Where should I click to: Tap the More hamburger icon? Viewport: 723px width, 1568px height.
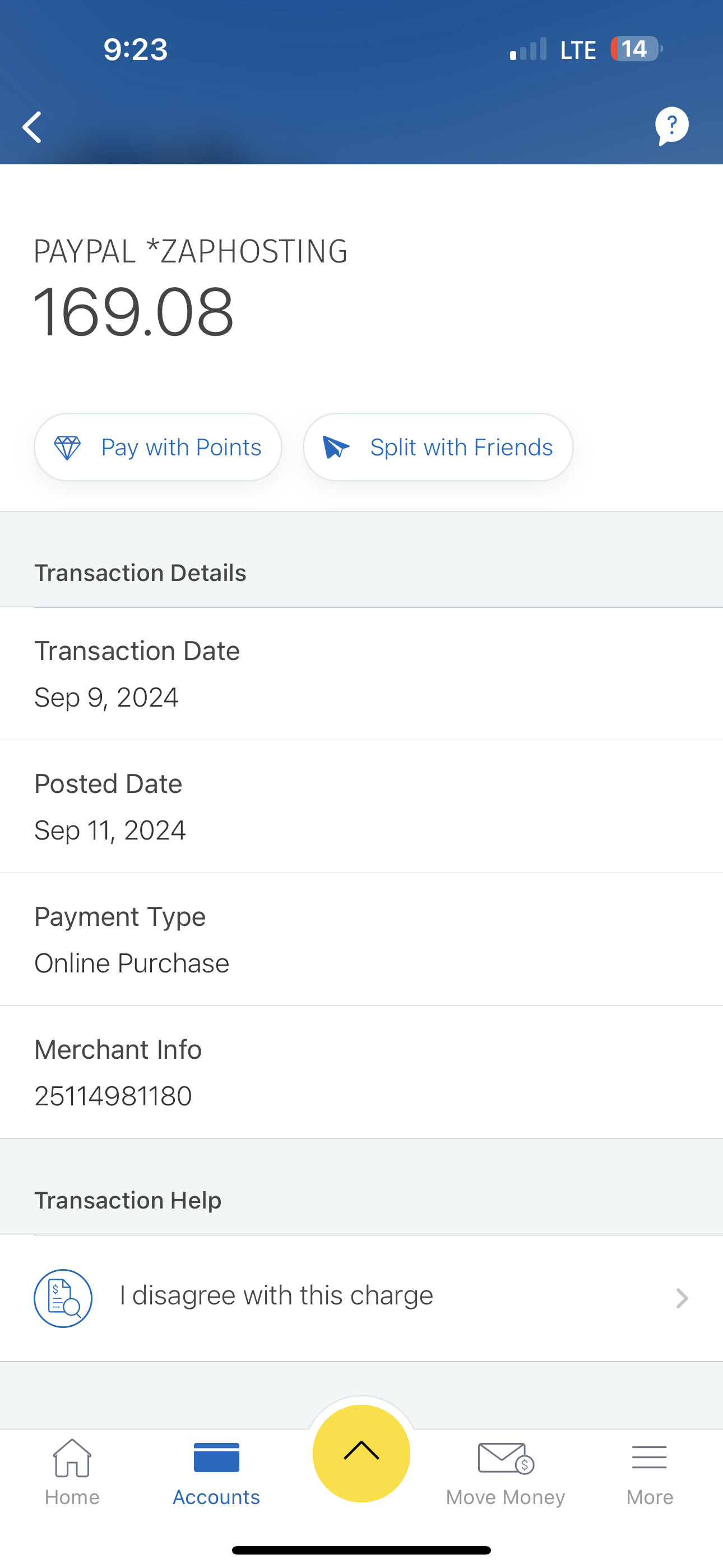pos(650,1458)
